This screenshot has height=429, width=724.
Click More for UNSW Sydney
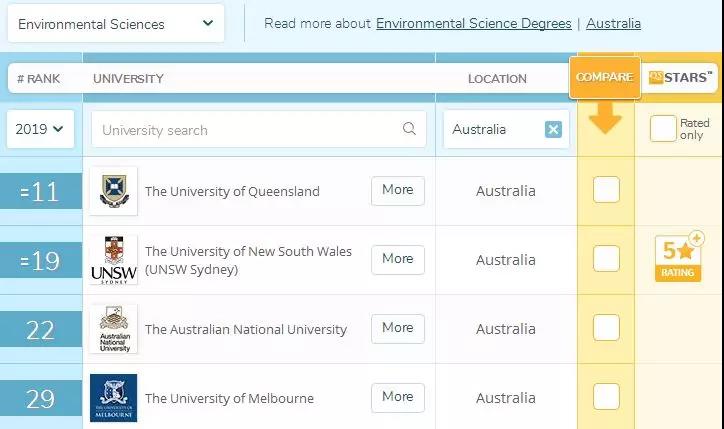(398, 260)
